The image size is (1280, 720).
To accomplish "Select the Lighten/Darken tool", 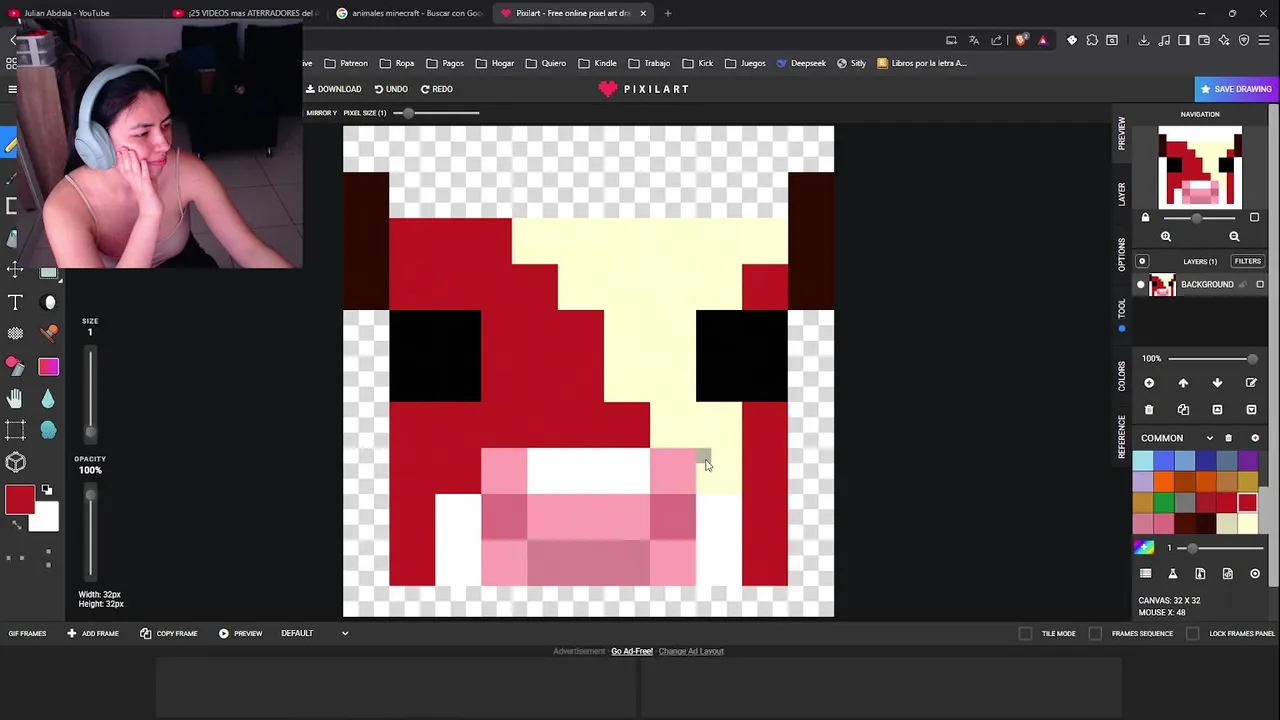I will [x=48, y=302].
